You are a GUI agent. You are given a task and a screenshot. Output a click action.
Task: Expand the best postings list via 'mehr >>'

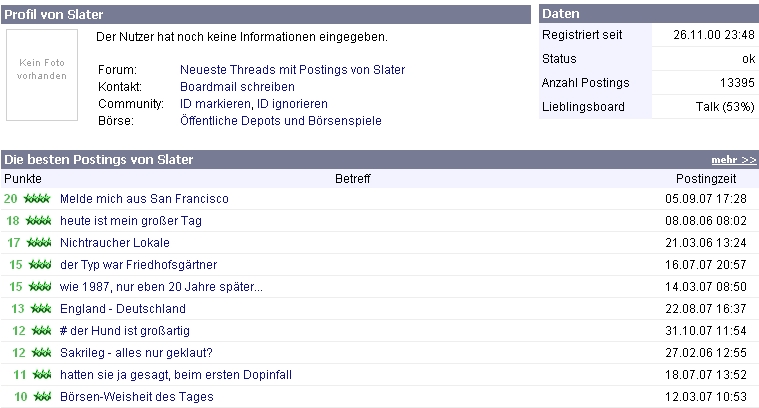733,160
